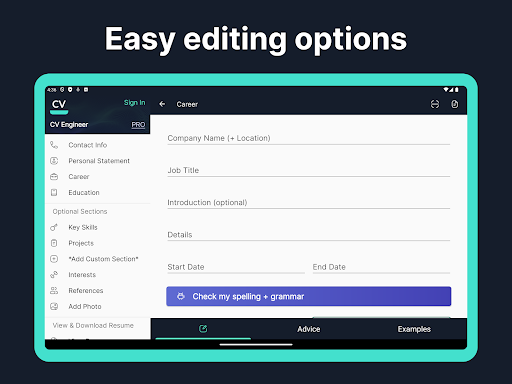Open the Key Skills key icon

coord(54,227)
